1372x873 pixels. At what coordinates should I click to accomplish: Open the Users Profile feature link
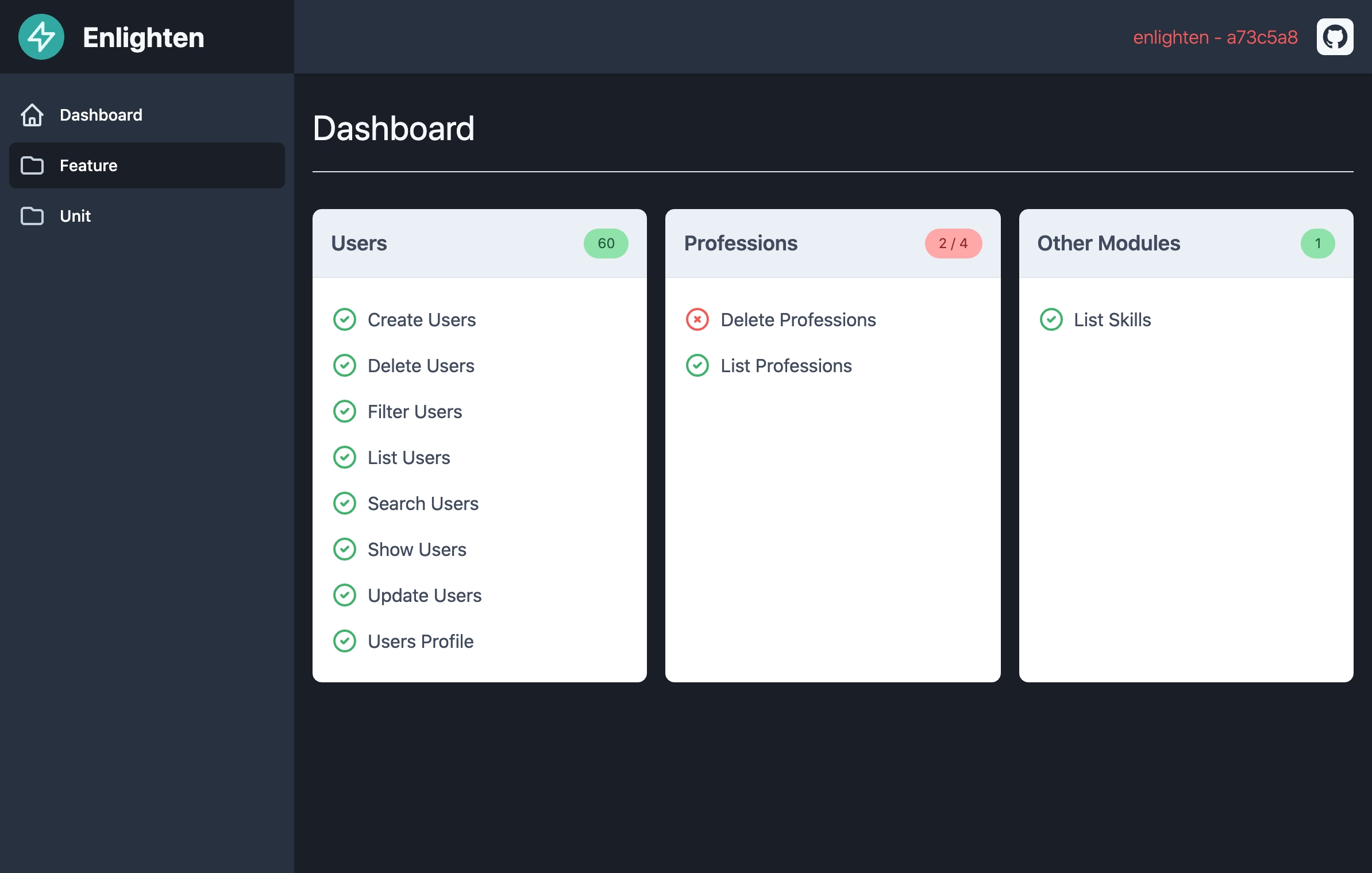coord(421,641)
